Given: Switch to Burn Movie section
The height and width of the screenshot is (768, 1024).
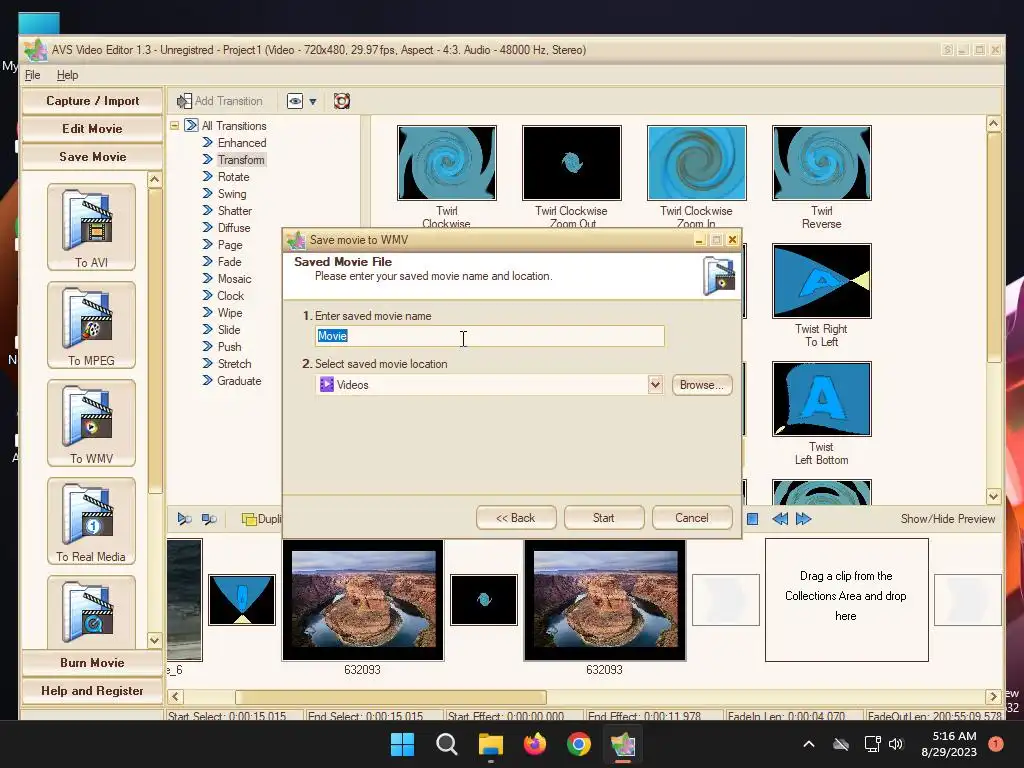Looking at the screenshot, I should (92, 662).
